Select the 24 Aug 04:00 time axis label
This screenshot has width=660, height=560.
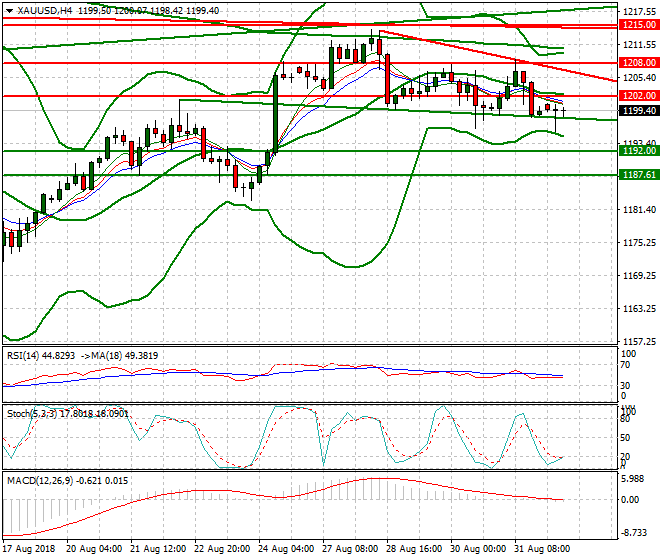(x=286, y=549)
